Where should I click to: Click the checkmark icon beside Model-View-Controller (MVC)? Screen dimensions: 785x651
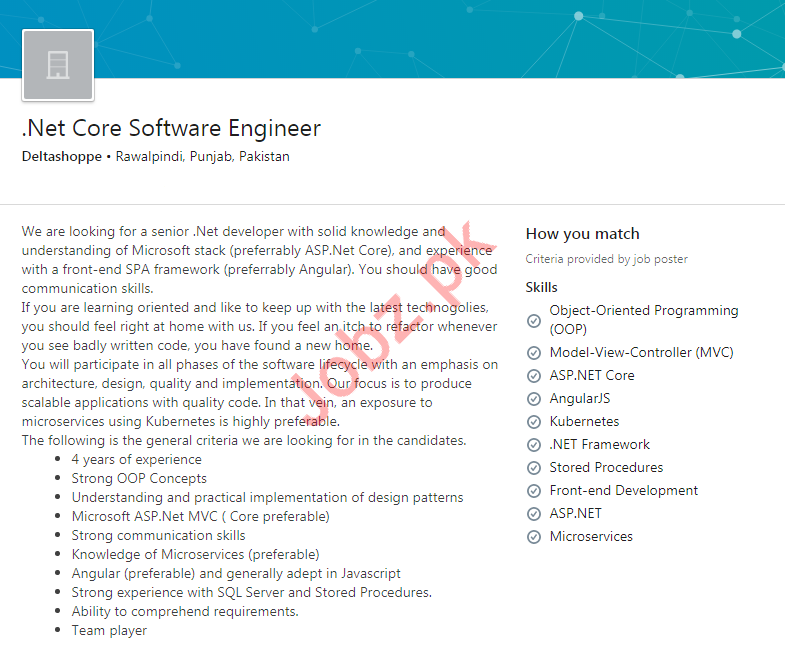click(x=534, y=353)
